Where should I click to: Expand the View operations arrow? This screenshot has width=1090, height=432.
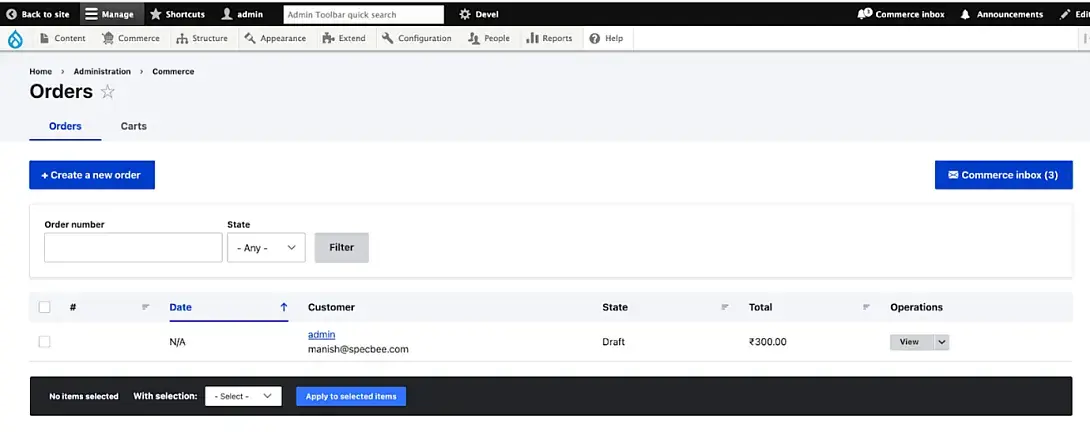[x=942, y=342]
